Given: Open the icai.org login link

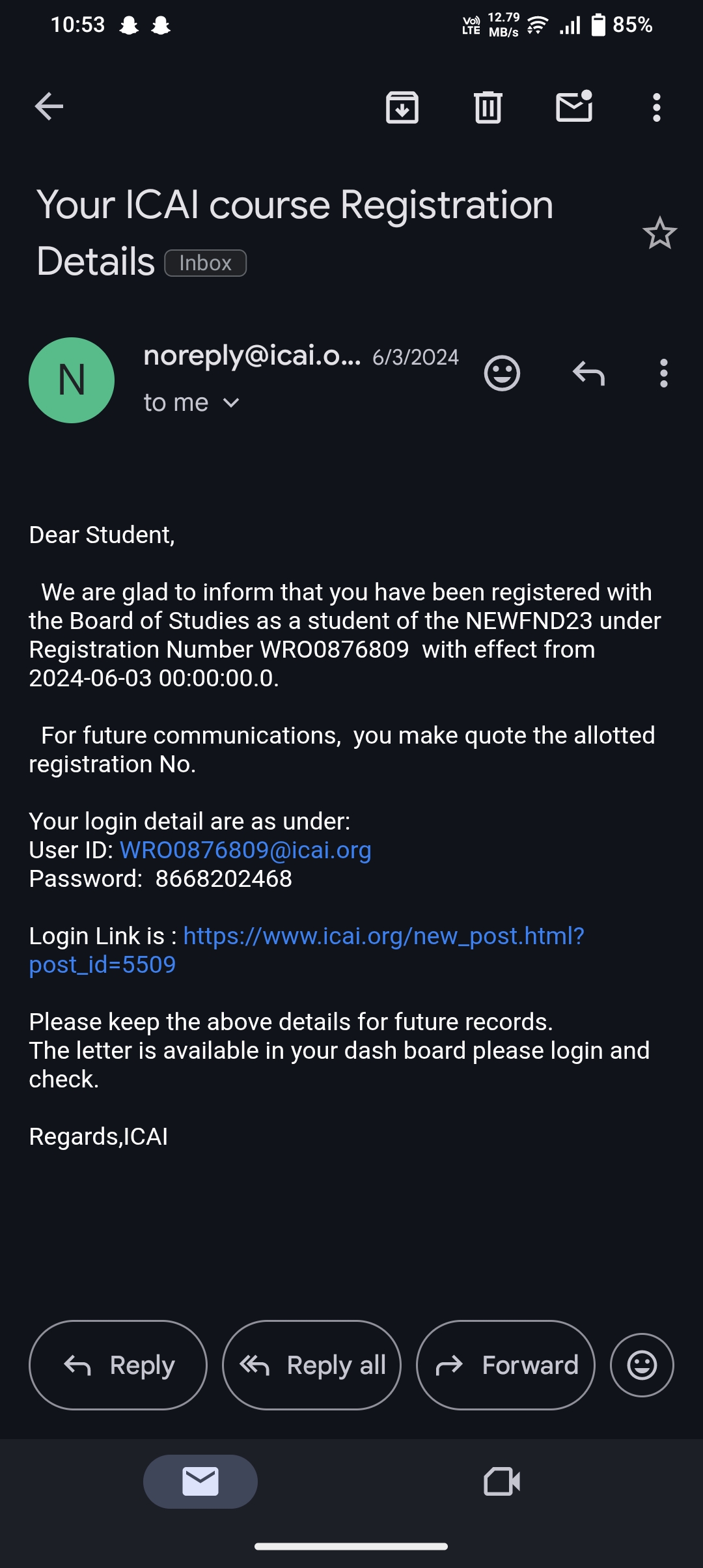Looking at the screenshot, I should [383, 936].
